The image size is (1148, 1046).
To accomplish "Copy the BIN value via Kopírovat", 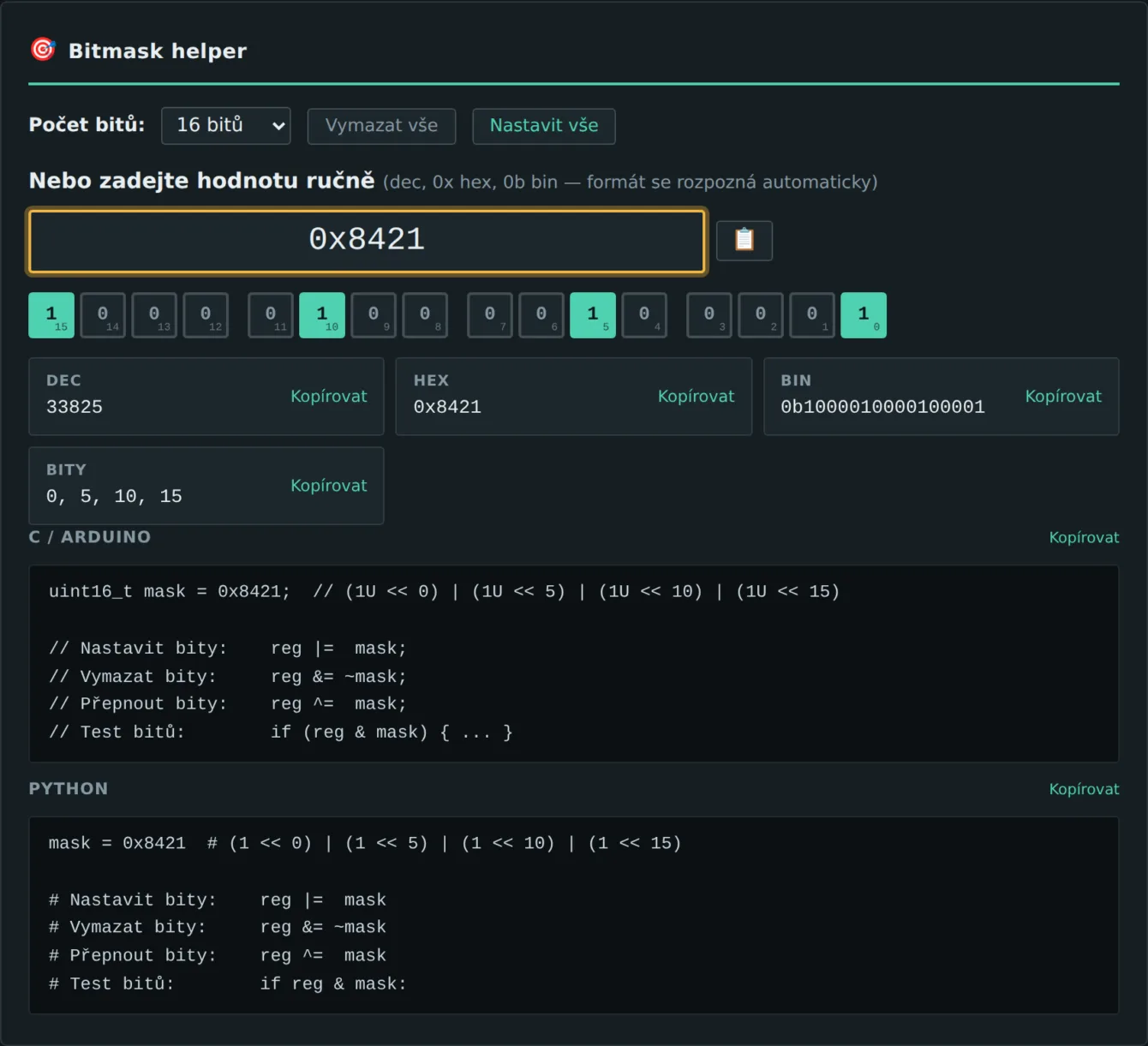I will [x=1063, y=397].
